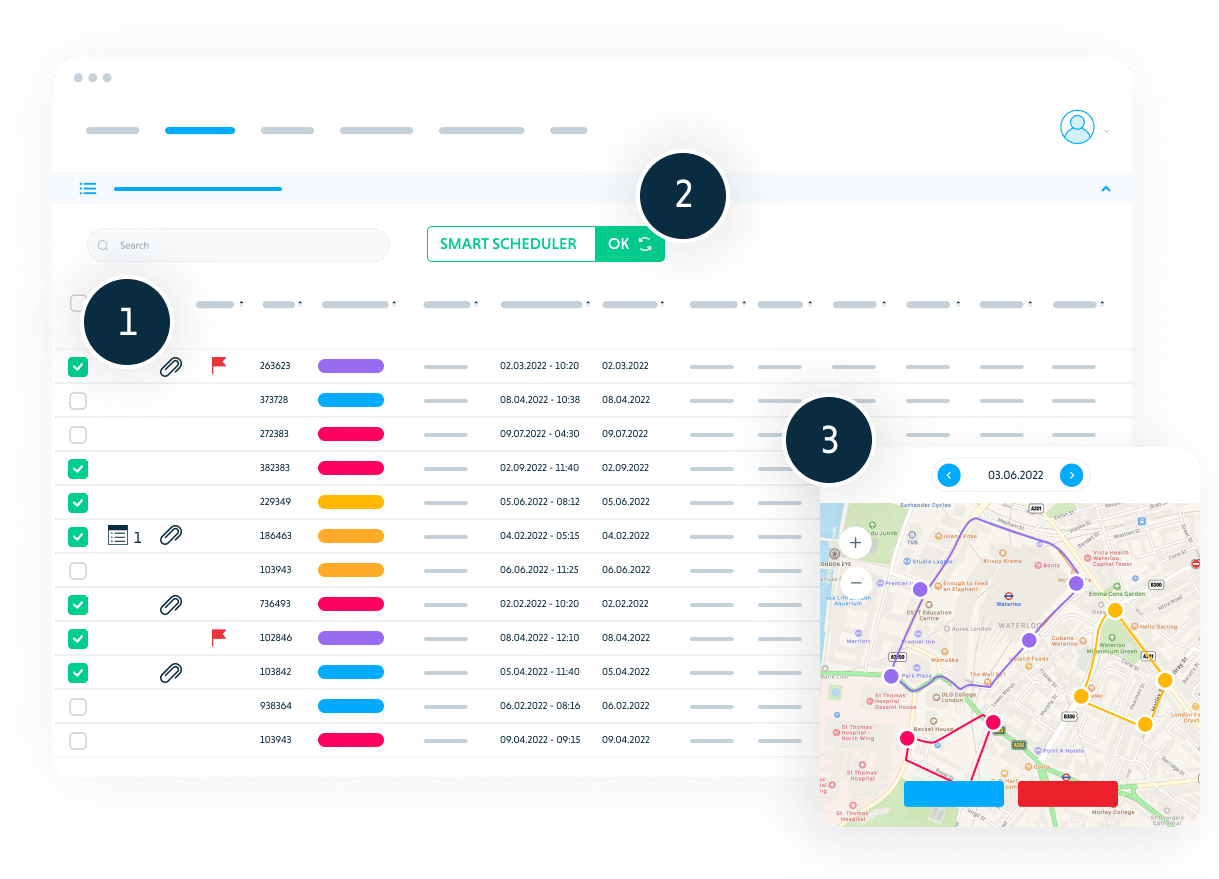Viewport: 1219px width, 879px height.
Task: Click the timestamp 02.03.2022 - 10:20
Action: click(x=540, y=366)
